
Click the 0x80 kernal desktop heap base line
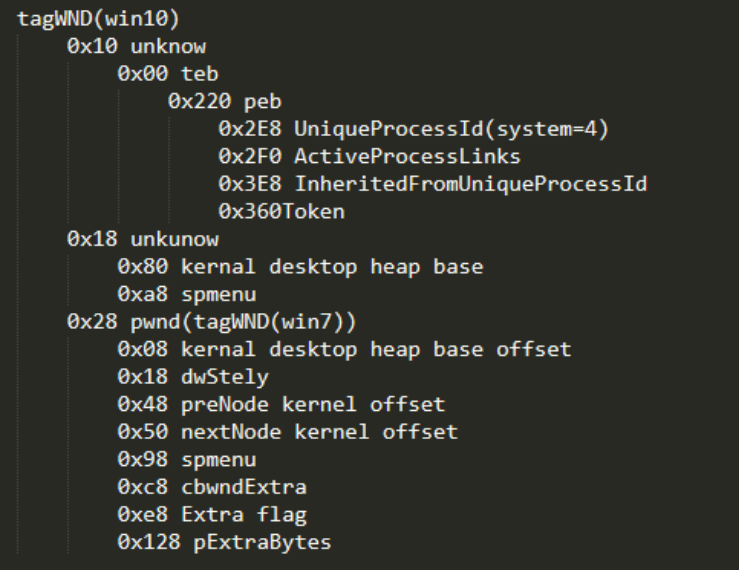click(x=300, y=267)
